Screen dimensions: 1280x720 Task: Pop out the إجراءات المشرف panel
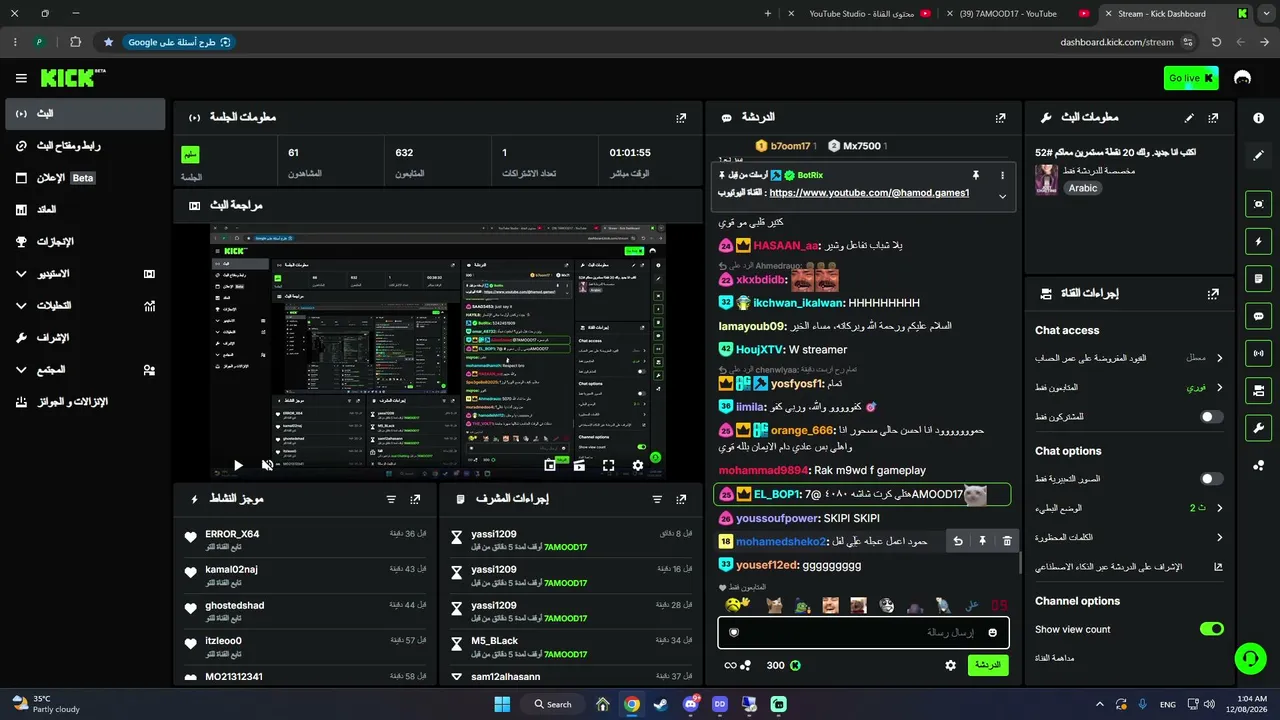pyautogui.click(x=681, y=499)
